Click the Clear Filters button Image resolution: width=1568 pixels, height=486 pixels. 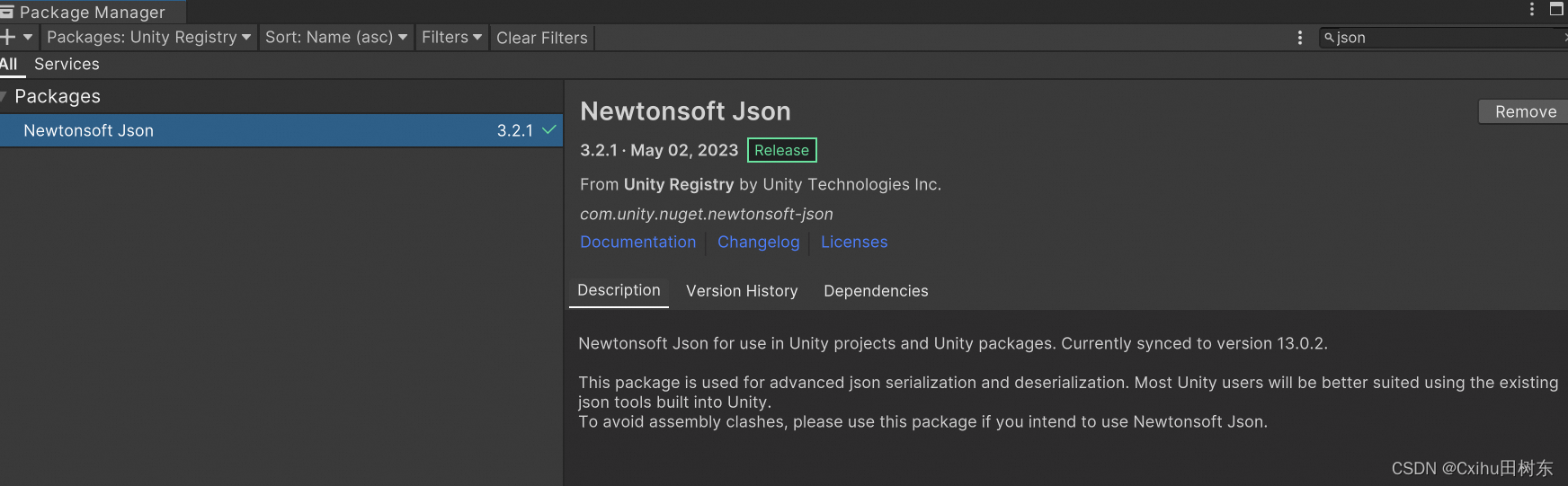point(541,38)
